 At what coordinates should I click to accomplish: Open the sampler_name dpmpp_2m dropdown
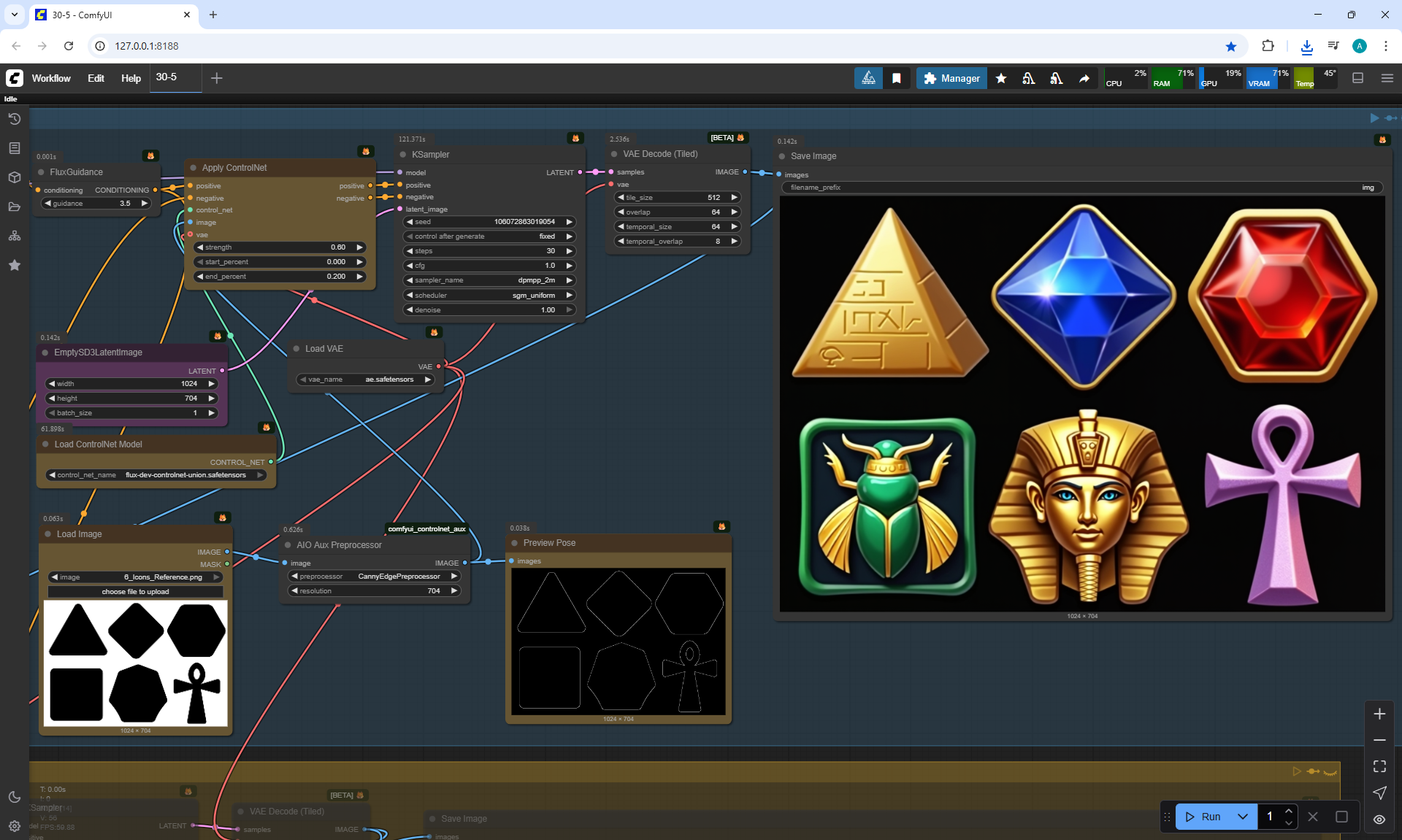489,280
